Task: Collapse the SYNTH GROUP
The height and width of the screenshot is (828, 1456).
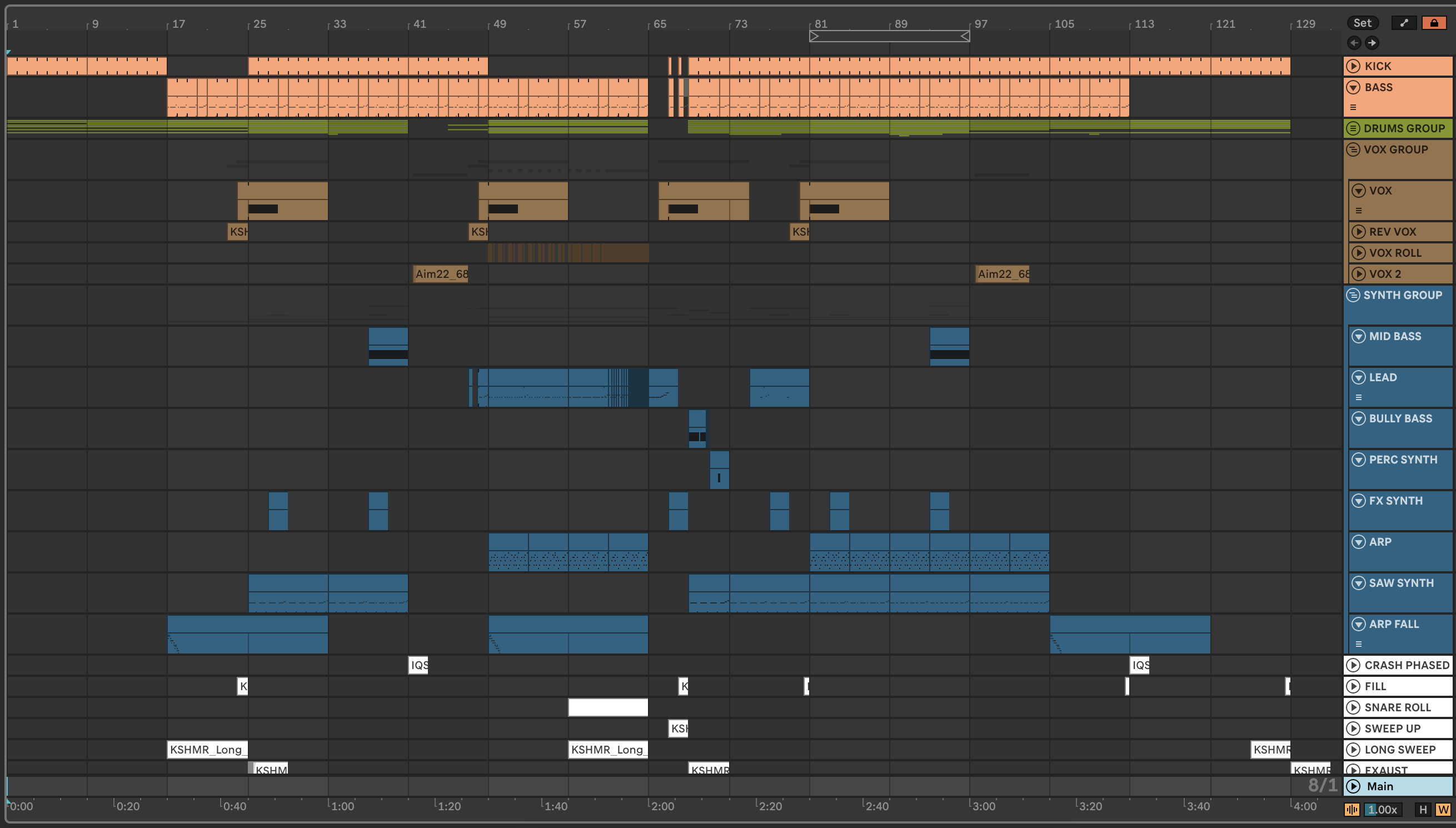Action: (1353, 295)
